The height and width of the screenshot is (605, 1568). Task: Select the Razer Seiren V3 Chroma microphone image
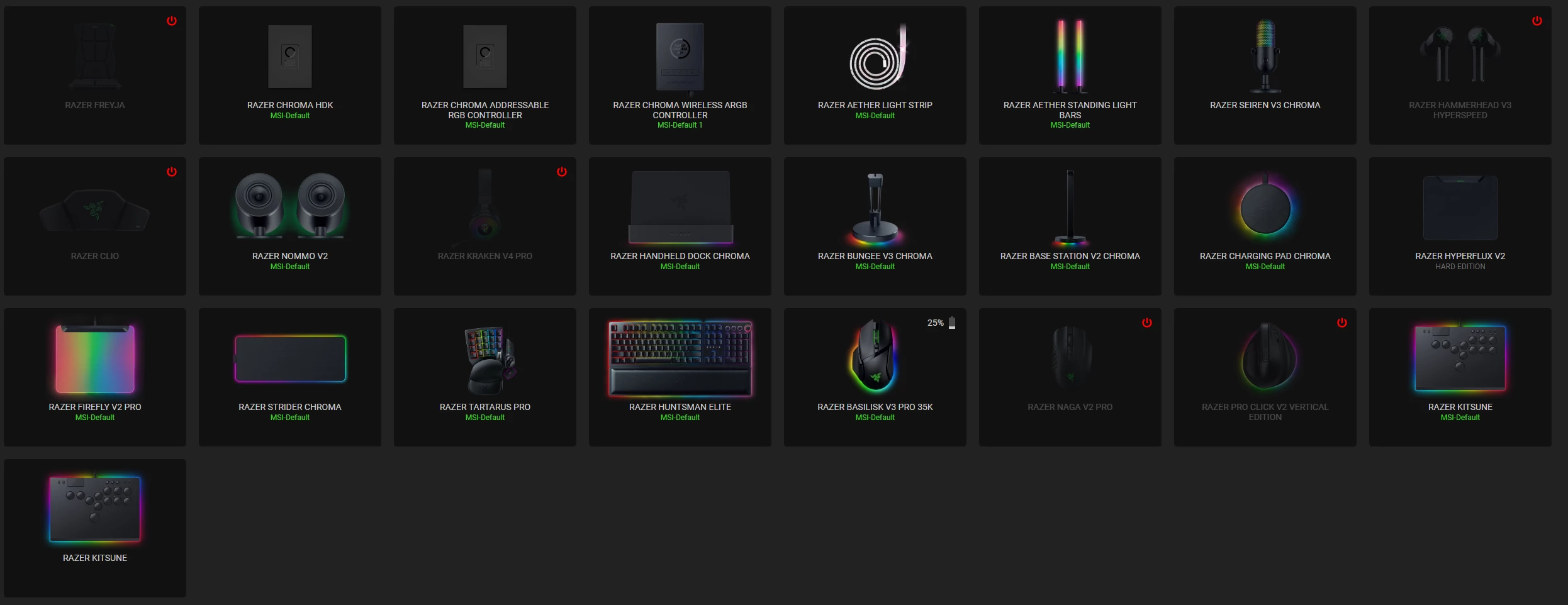(1265, 57)
